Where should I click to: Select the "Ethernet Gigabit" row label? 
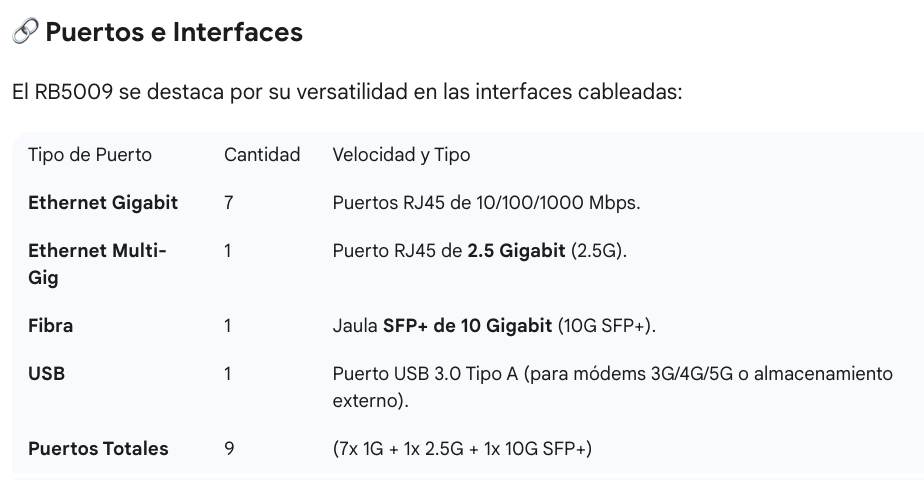(x=103, y=203)
